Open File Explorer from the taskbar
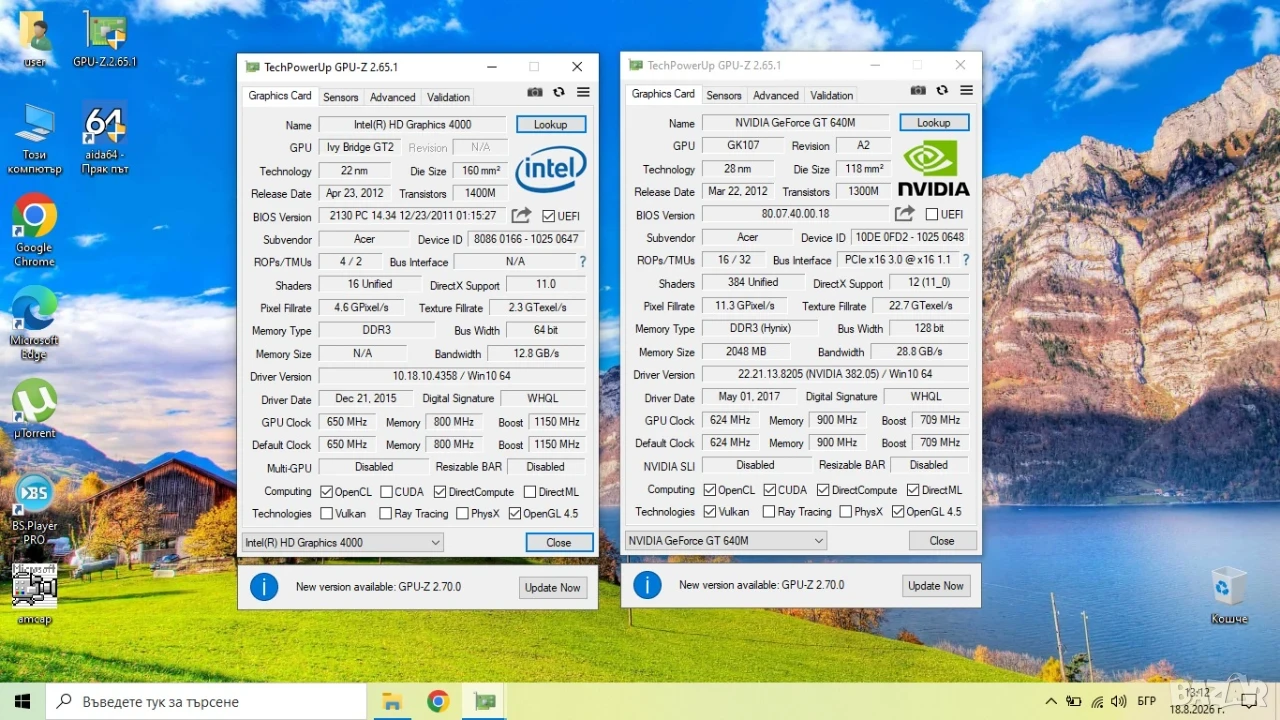This screenshot has width=1280, height=720. [392, 701]
